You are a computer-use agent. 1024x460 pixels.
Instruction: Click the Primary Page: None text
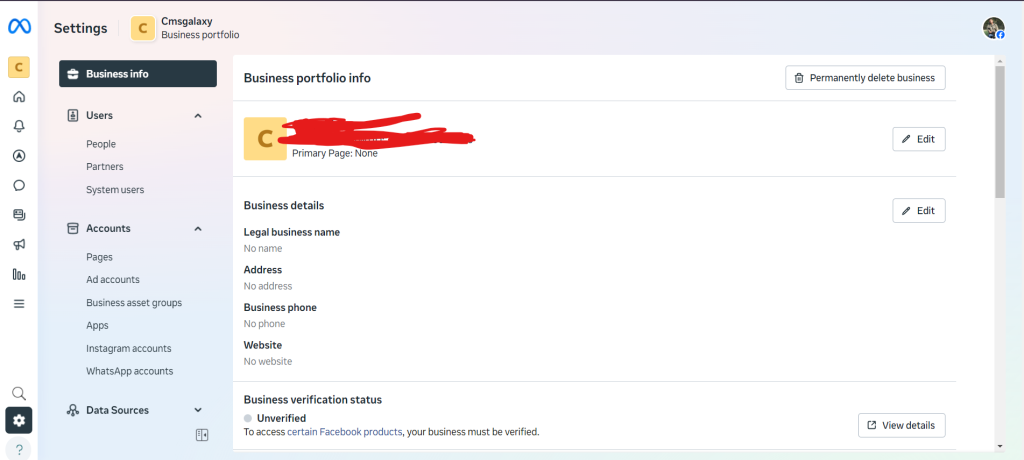tap(334, 154)
